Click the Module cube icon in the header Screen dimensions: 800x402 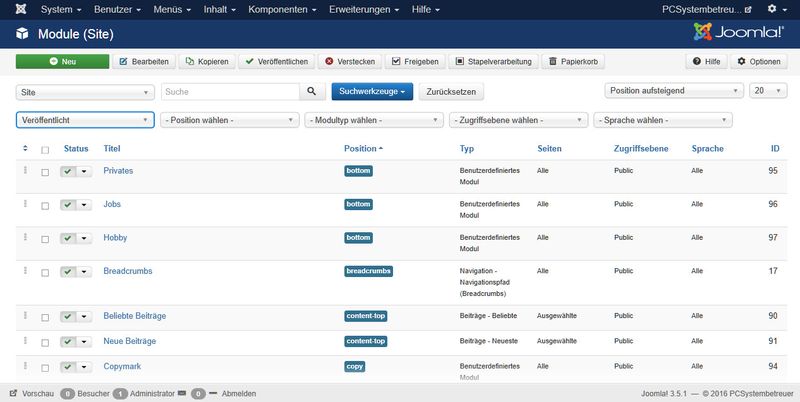click(22, 34)
